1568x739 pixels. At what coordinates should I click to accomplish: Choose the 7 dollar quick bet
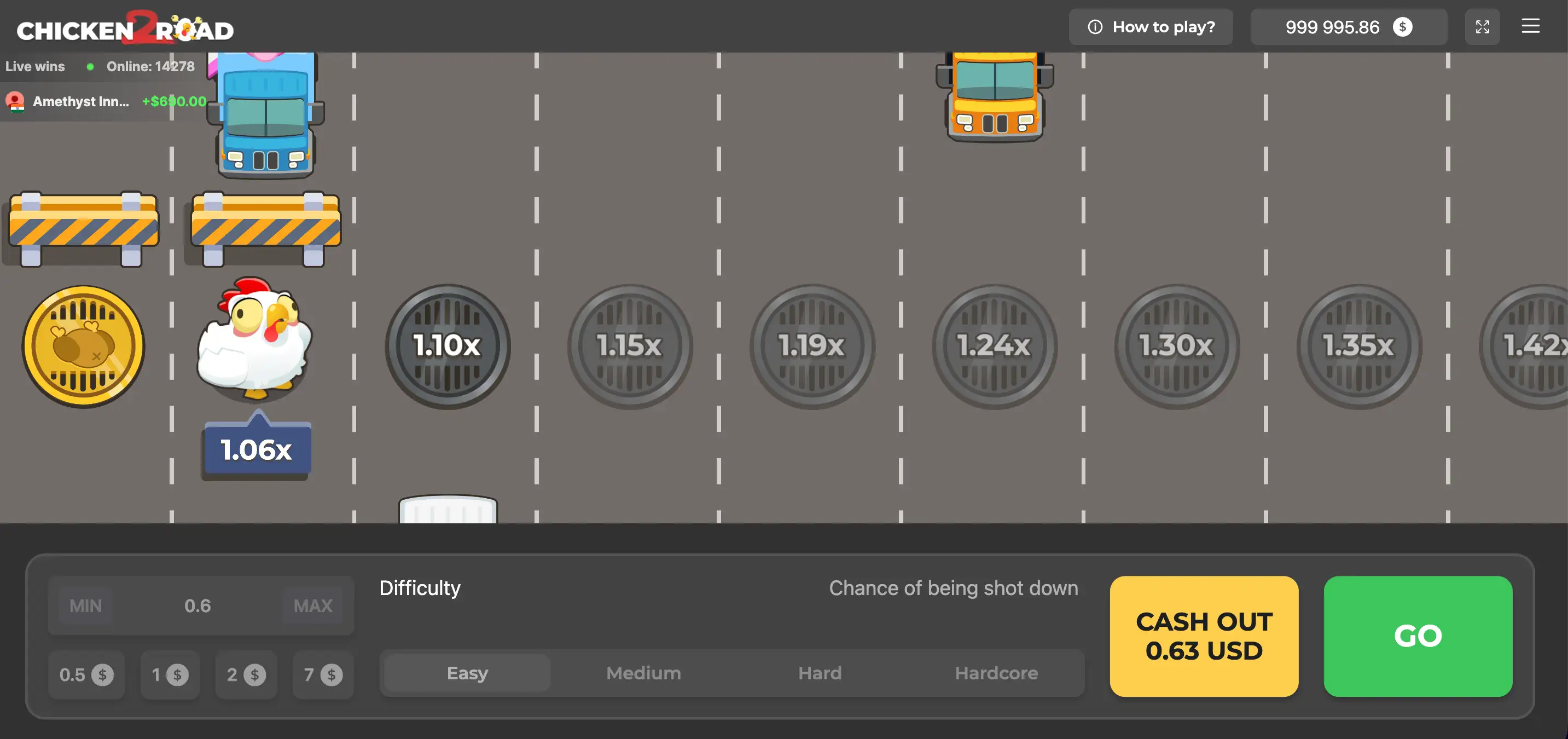coord(323,674)
